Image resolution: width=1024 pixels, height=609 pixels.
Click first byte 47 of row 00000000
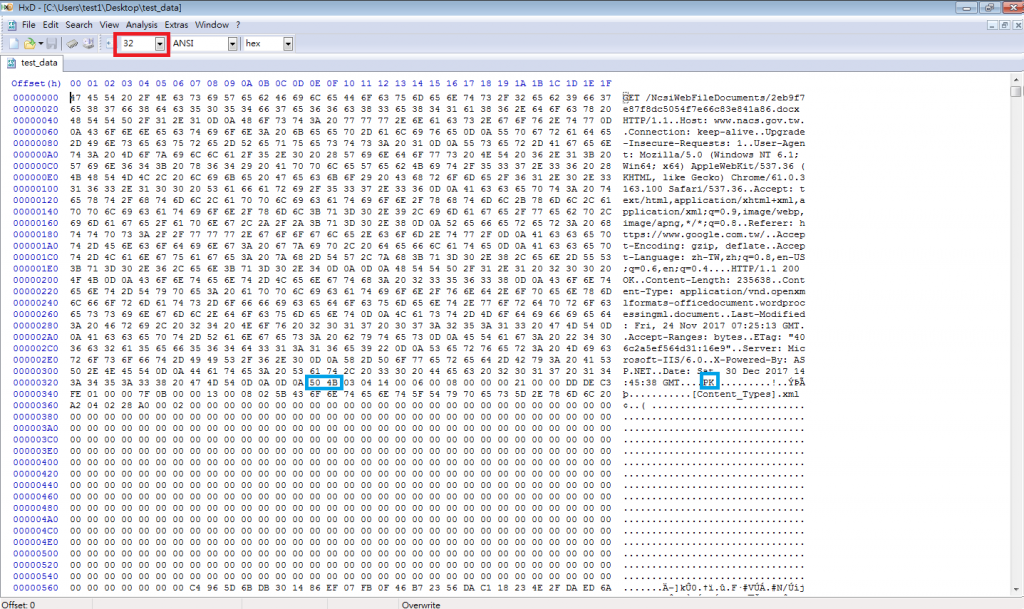[76, 98]
